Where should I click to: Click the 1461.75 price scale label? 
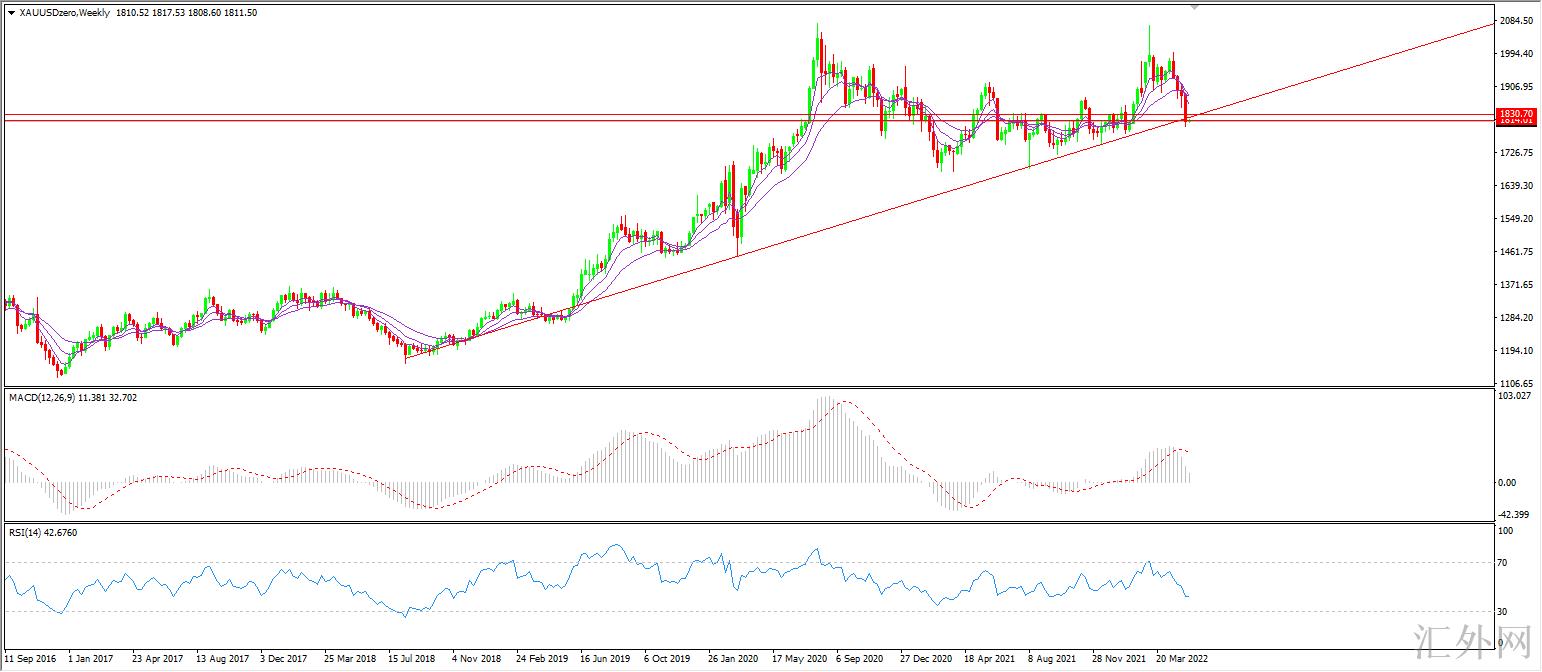tap(1516, 252)
